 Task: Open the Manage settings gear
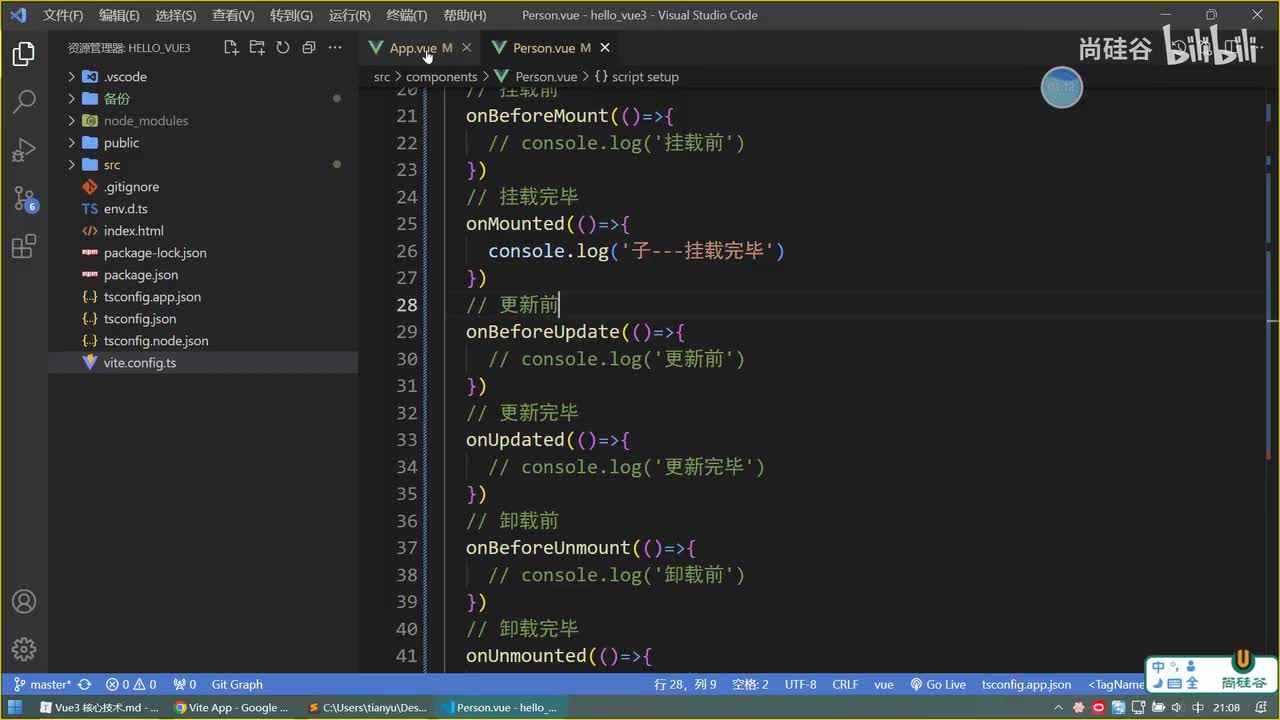[x=24, y=649]
